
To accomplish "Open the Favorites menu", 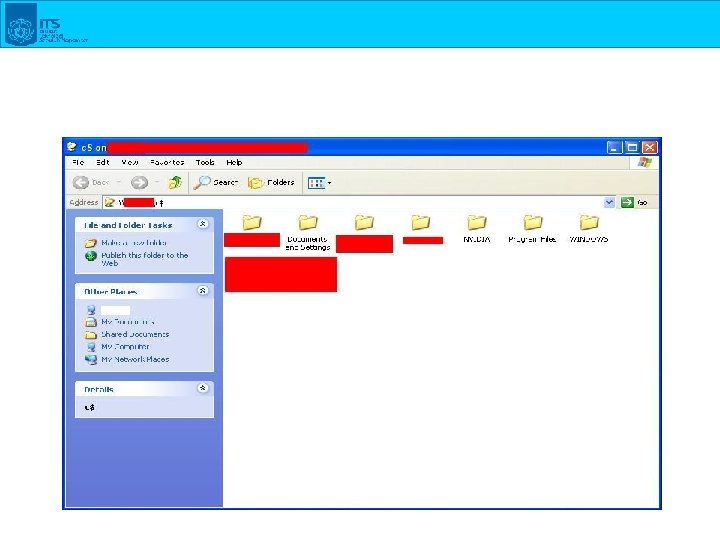I will (167, 162).
